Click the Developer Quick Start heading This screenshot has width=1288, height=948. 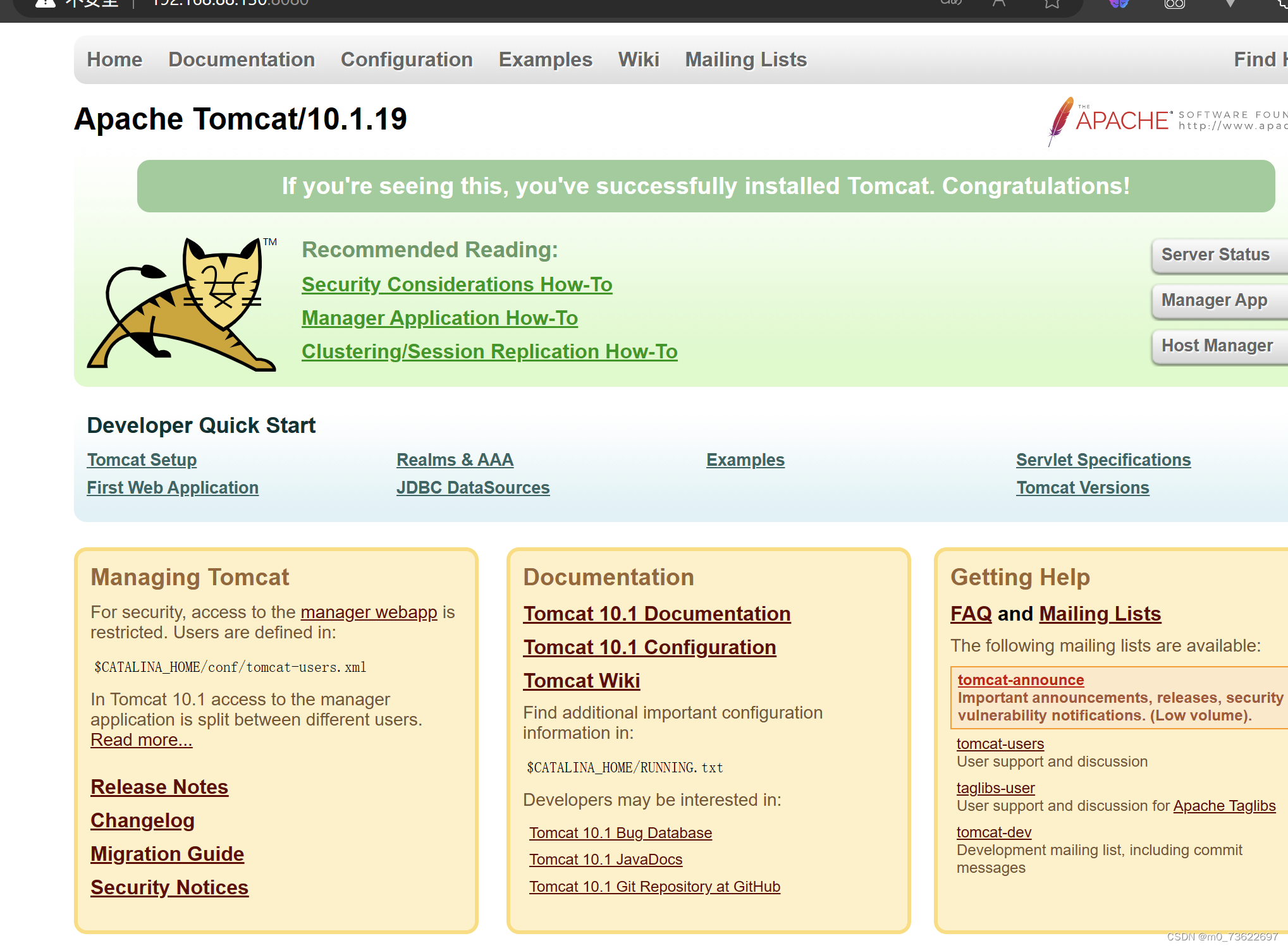tap(201, 425)
